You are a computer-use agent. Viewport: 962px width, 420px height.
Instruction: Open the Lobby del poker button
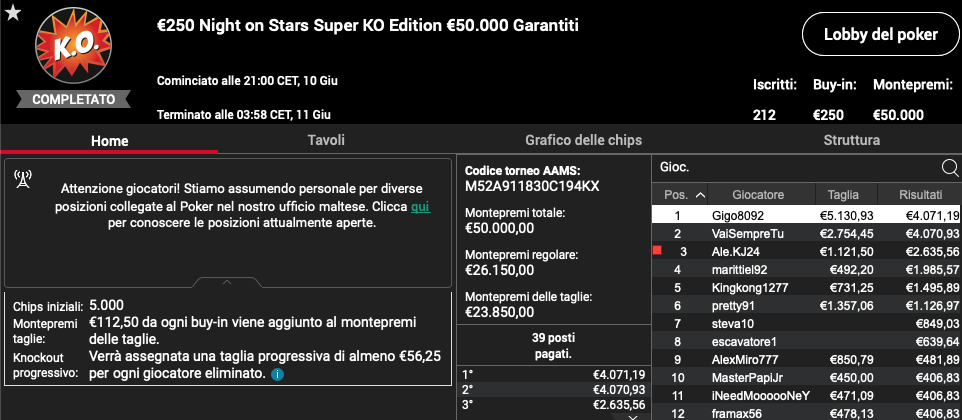point(881,35)
